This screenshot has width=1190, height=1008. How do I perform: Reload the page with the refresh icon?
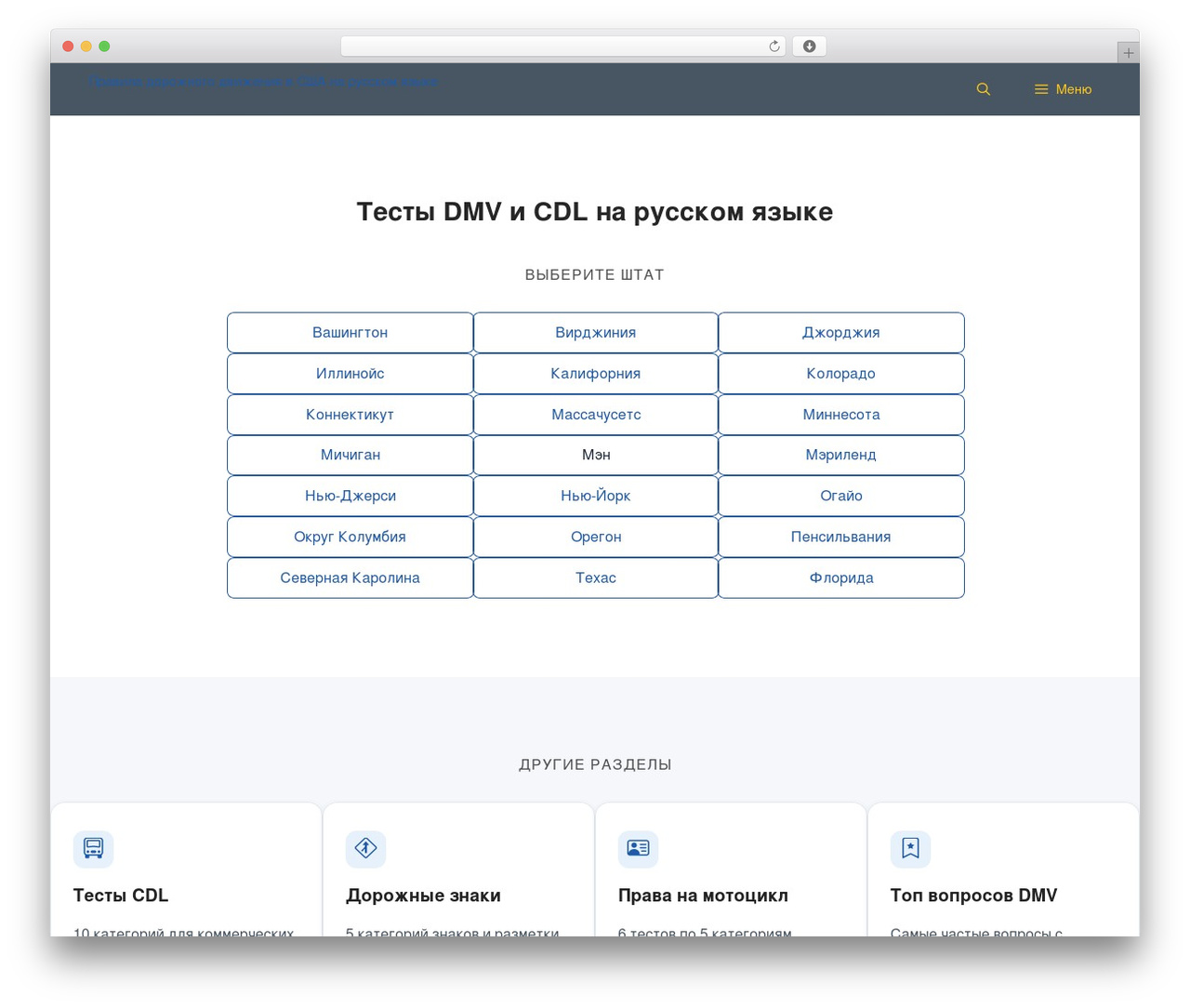tap(774, 46)
